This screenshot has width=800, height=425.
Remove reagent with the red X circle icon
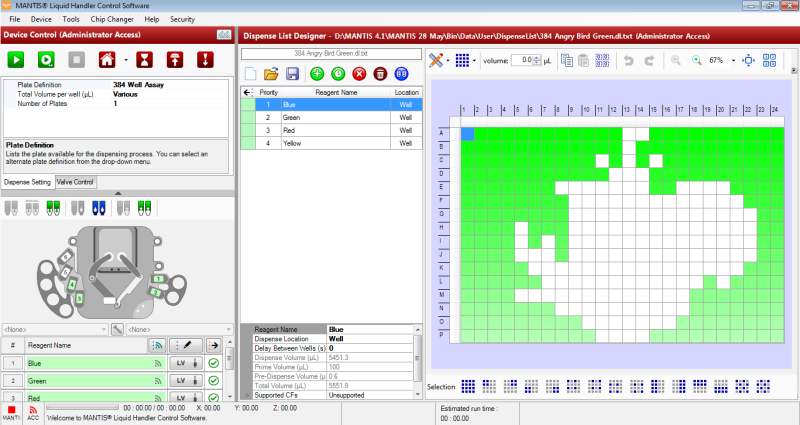coord(359,74)
